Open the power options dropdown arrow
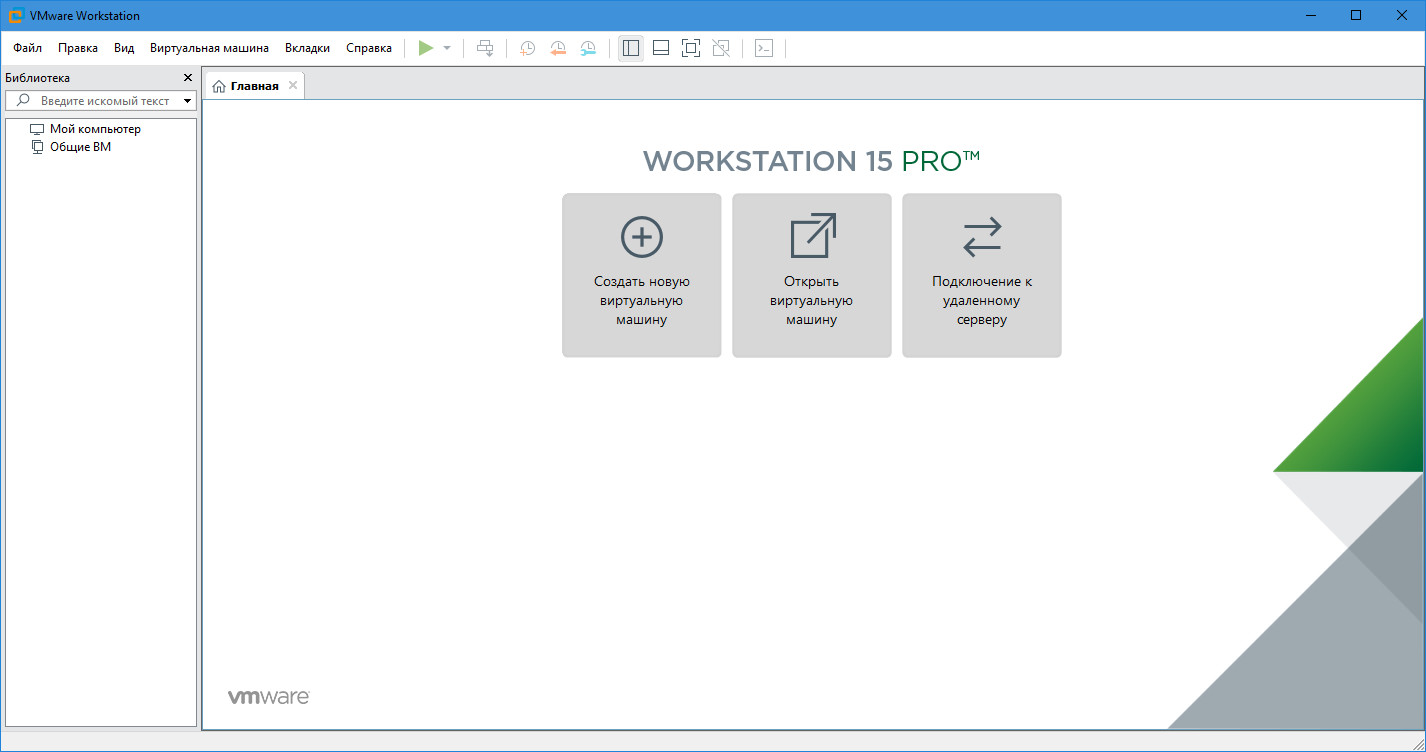The height and width of the screenshot is (752, 1426). (x=447, y=48)
